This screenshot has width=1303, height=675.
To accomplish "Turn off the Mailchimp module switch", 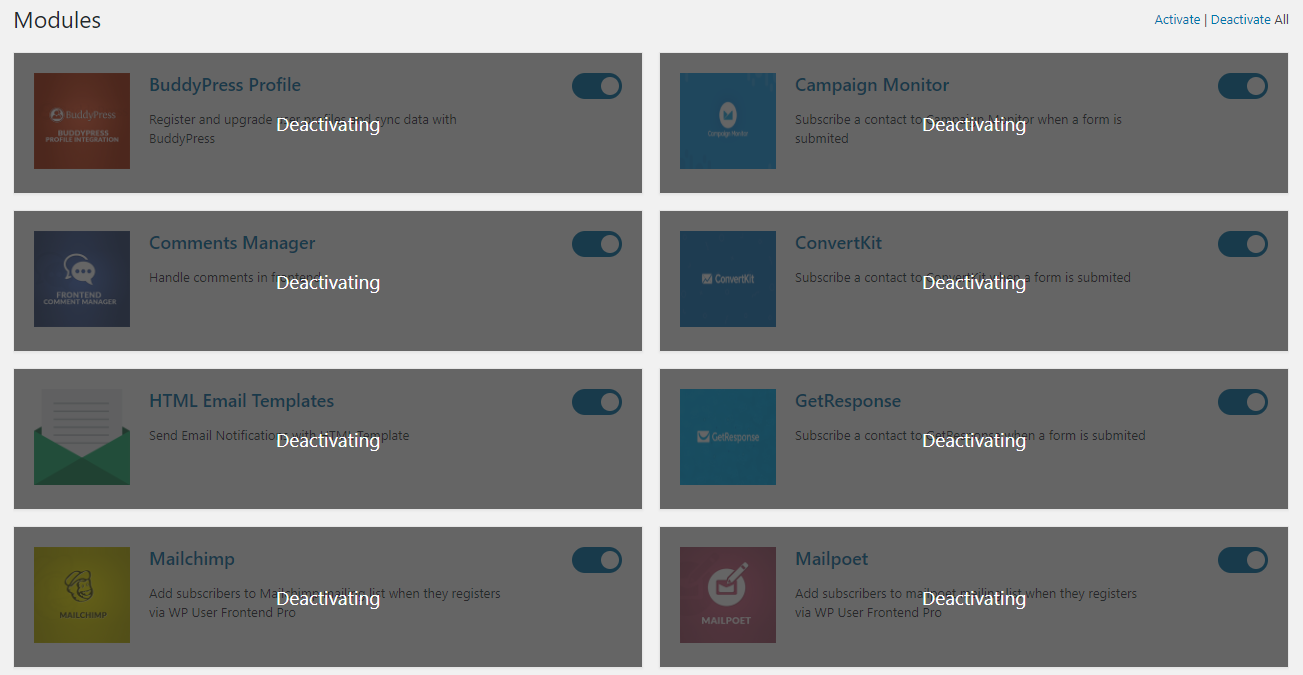I will click(x=597, y=560).
